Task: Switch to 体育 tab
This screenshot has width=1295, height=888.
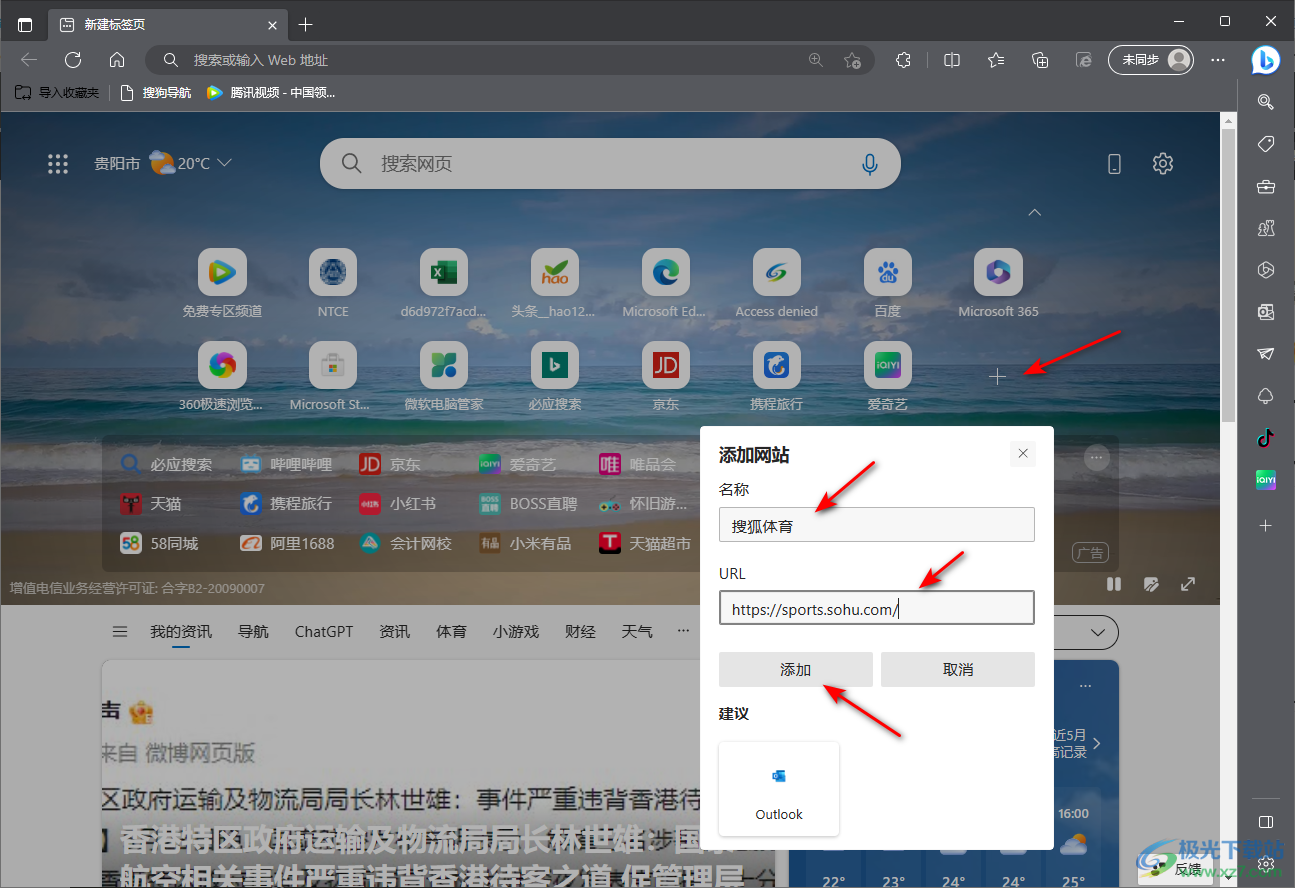Action: pos(451,631)
